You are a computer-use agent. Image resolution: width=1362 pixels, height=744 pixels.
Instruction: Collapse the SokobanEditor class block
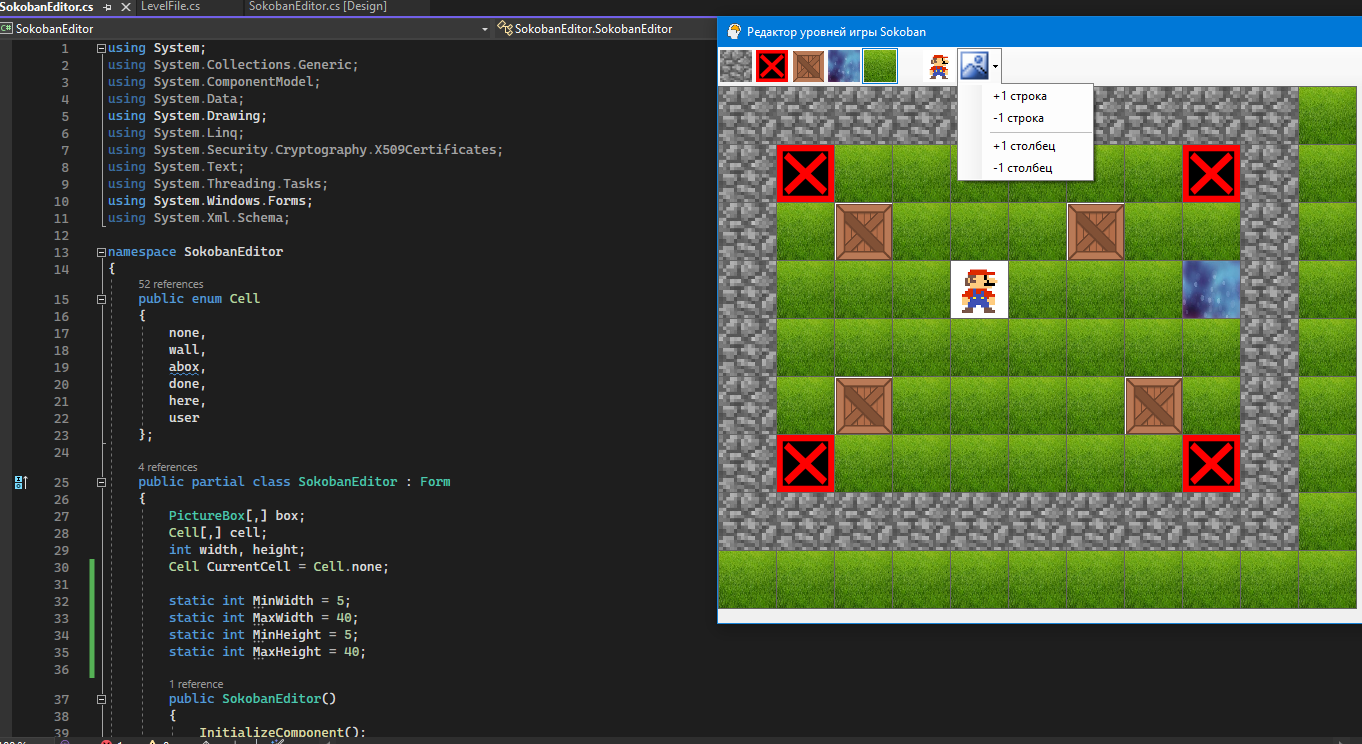click(x=101, y=482)
